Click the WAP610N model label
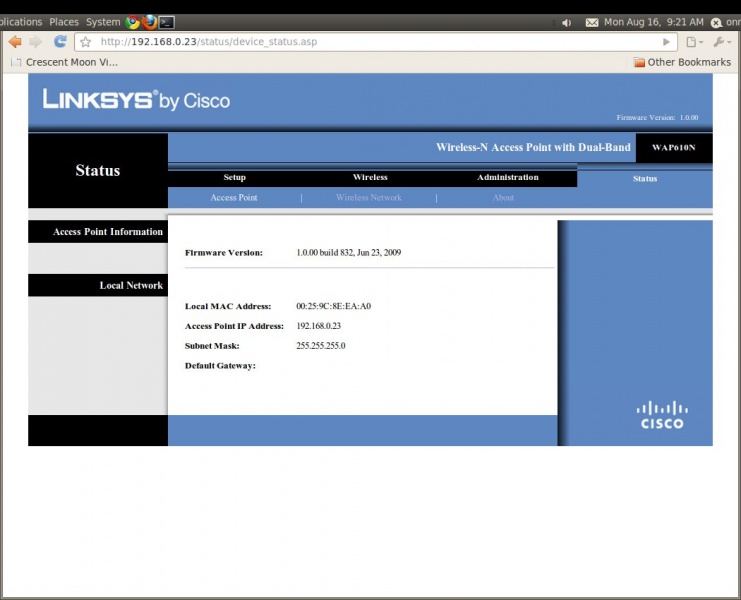The height and width of the screenshot is (600, 741). coord(674,147)
